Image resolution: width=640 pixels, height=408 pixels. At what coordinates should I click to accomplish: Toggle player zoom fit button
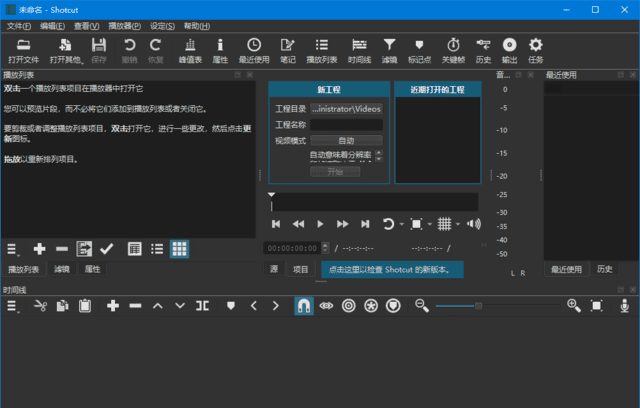tap(416, 224)
